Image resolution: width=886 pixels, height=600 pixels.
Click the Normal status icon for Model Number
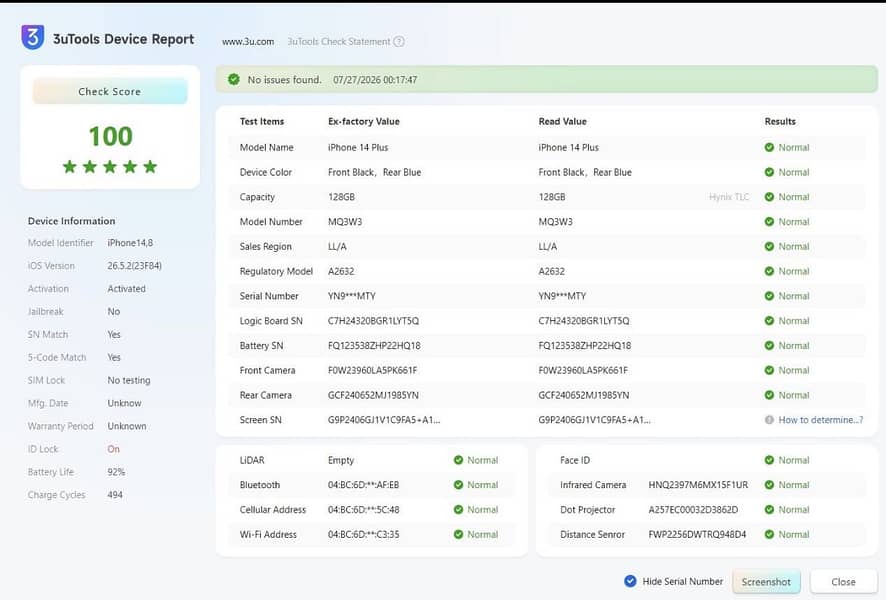769,221
